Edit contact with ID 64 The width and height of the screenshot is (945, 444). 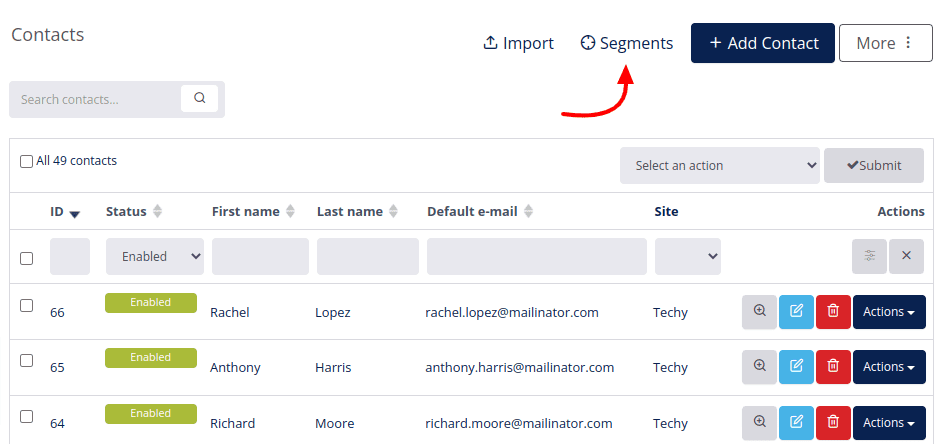pos(796,422)
